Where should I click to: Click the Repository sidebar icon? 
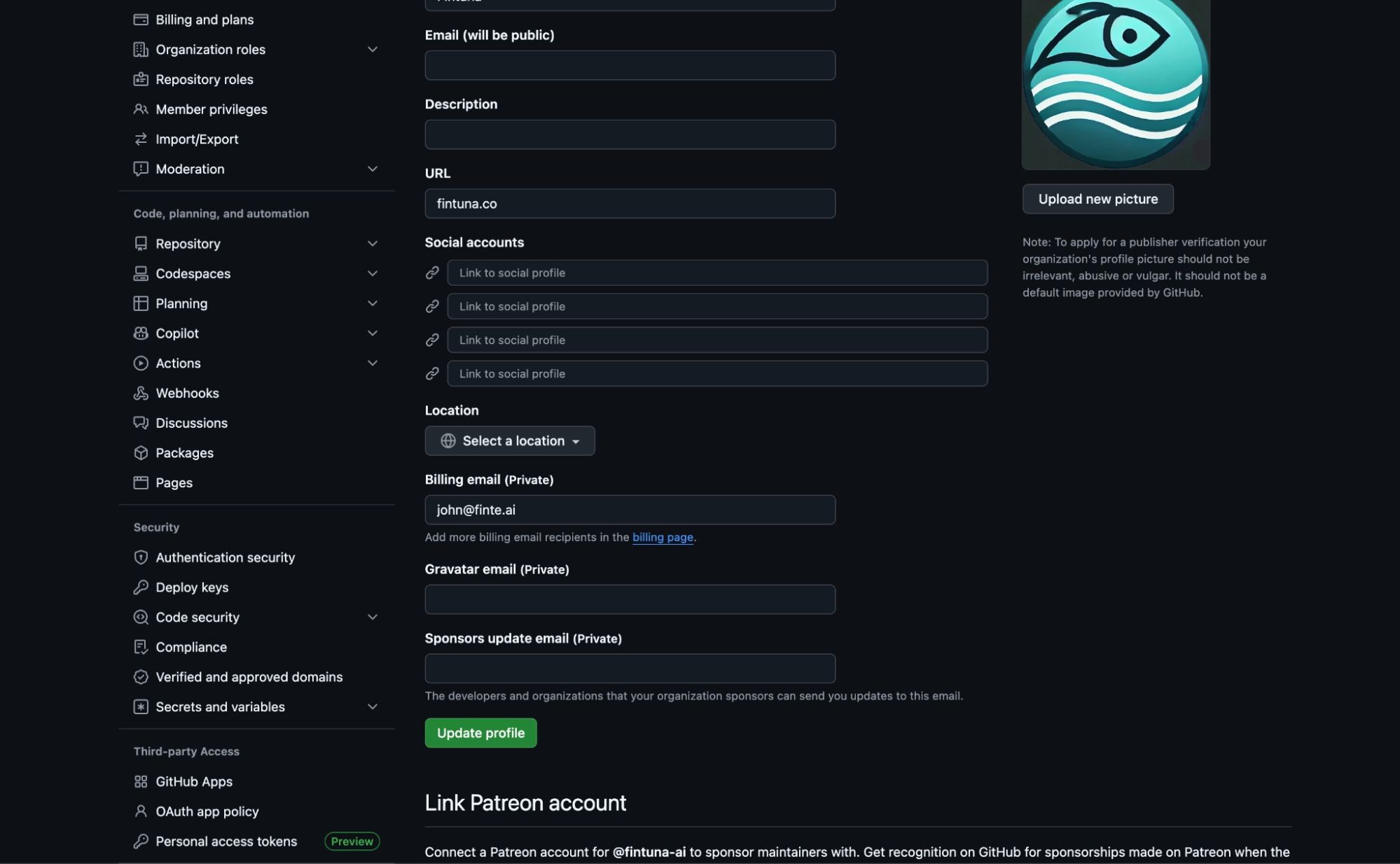point(141,244)
